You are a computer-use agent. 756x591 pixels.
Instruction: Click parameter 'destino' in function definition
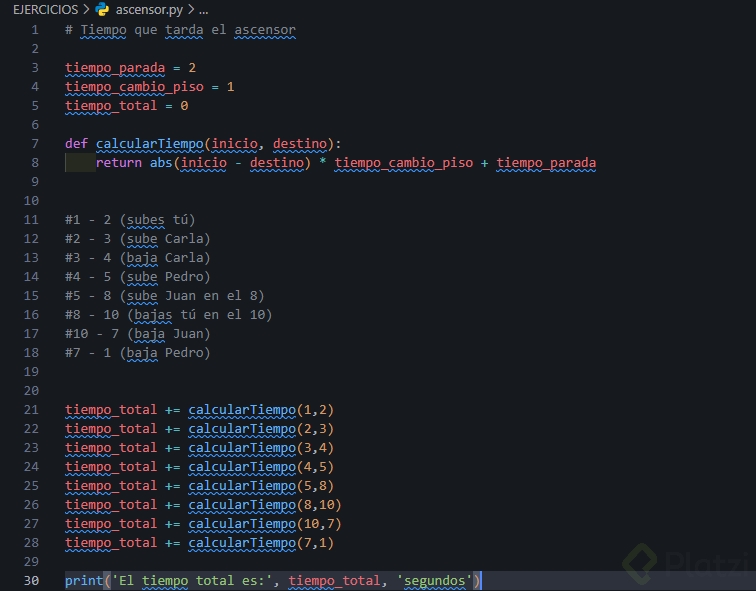click(x=300, y=144)
